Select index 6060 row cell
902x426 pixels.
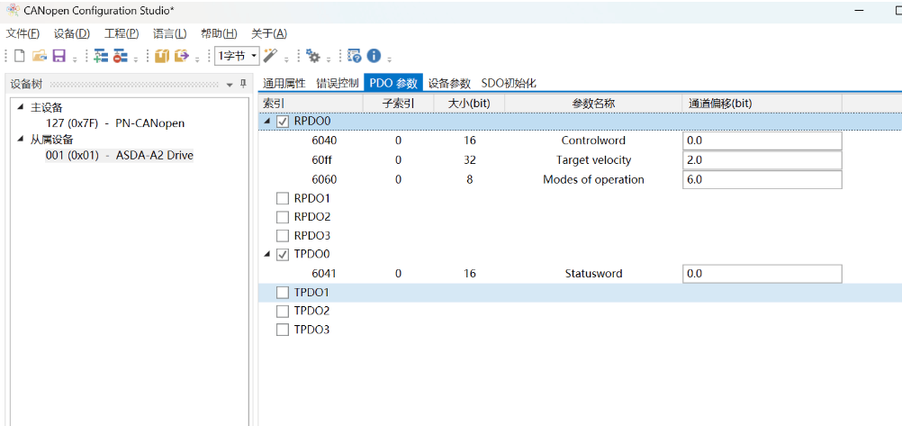point(324,179)
